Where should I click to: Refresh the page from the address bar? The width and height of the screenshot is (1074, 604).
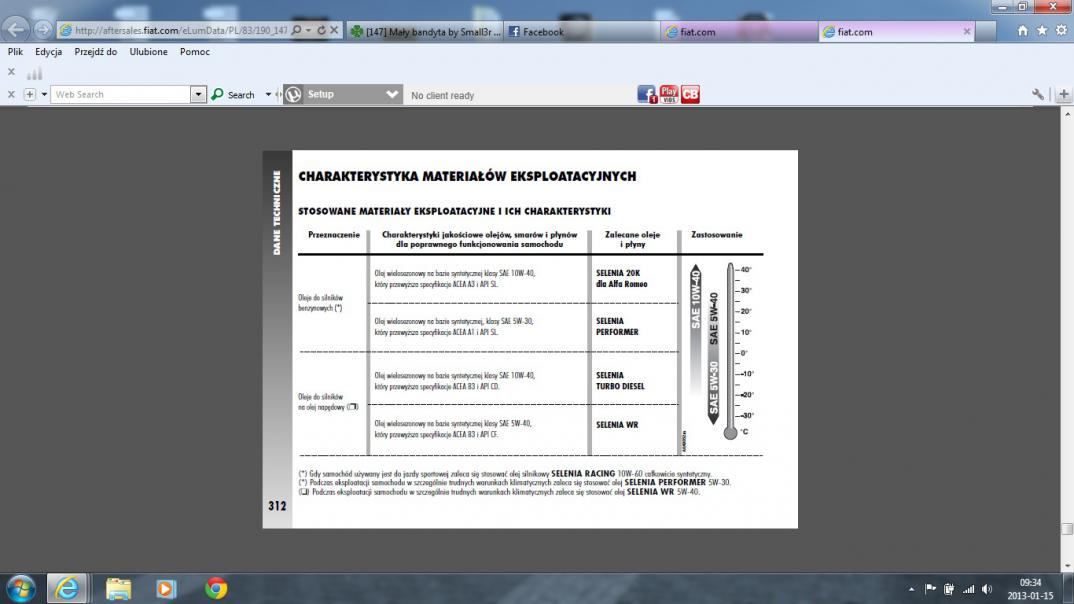(x=321, y=31)
